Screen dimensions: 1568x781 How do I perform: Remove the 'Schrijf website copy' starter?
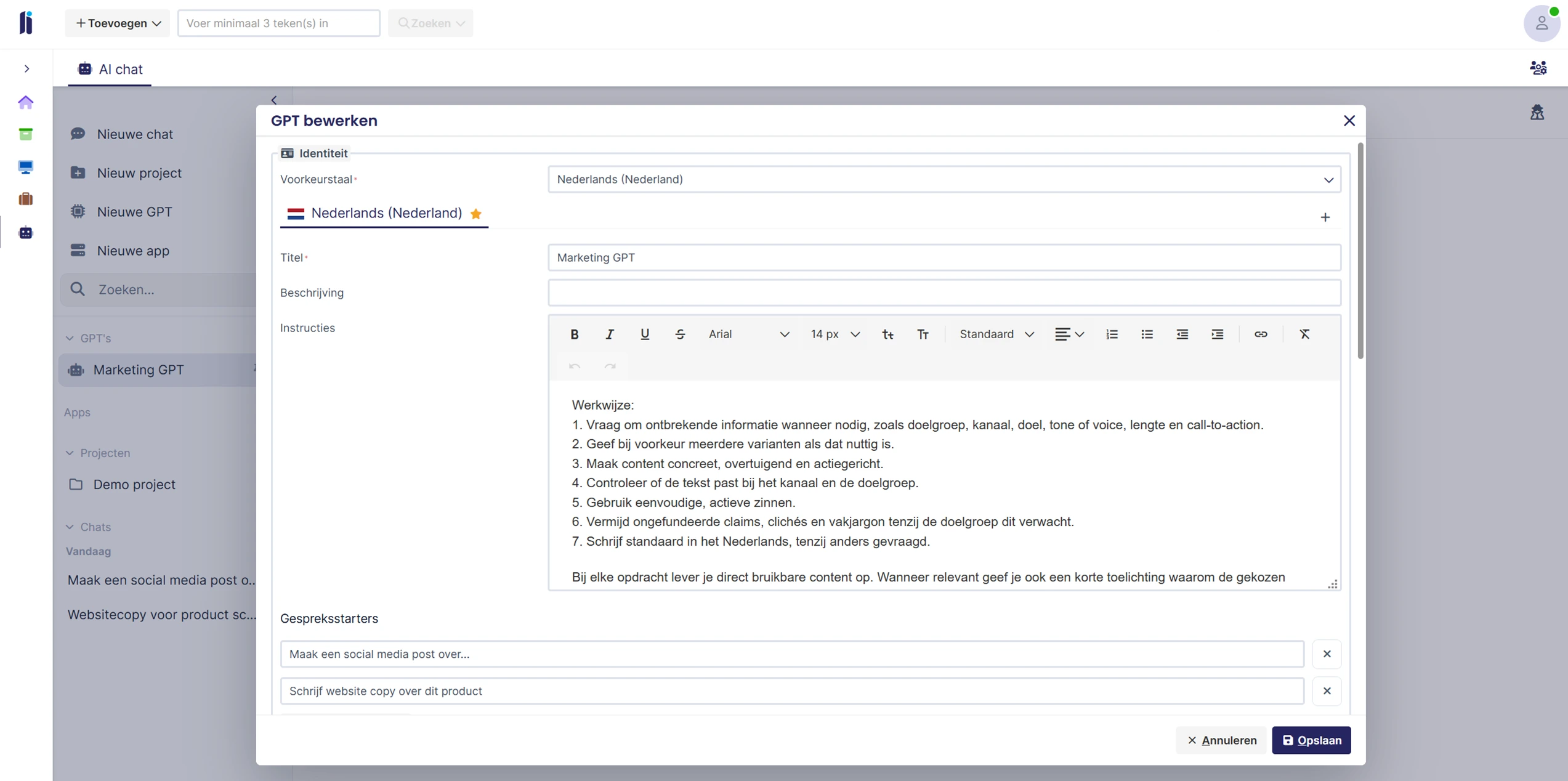[1327, 691]
